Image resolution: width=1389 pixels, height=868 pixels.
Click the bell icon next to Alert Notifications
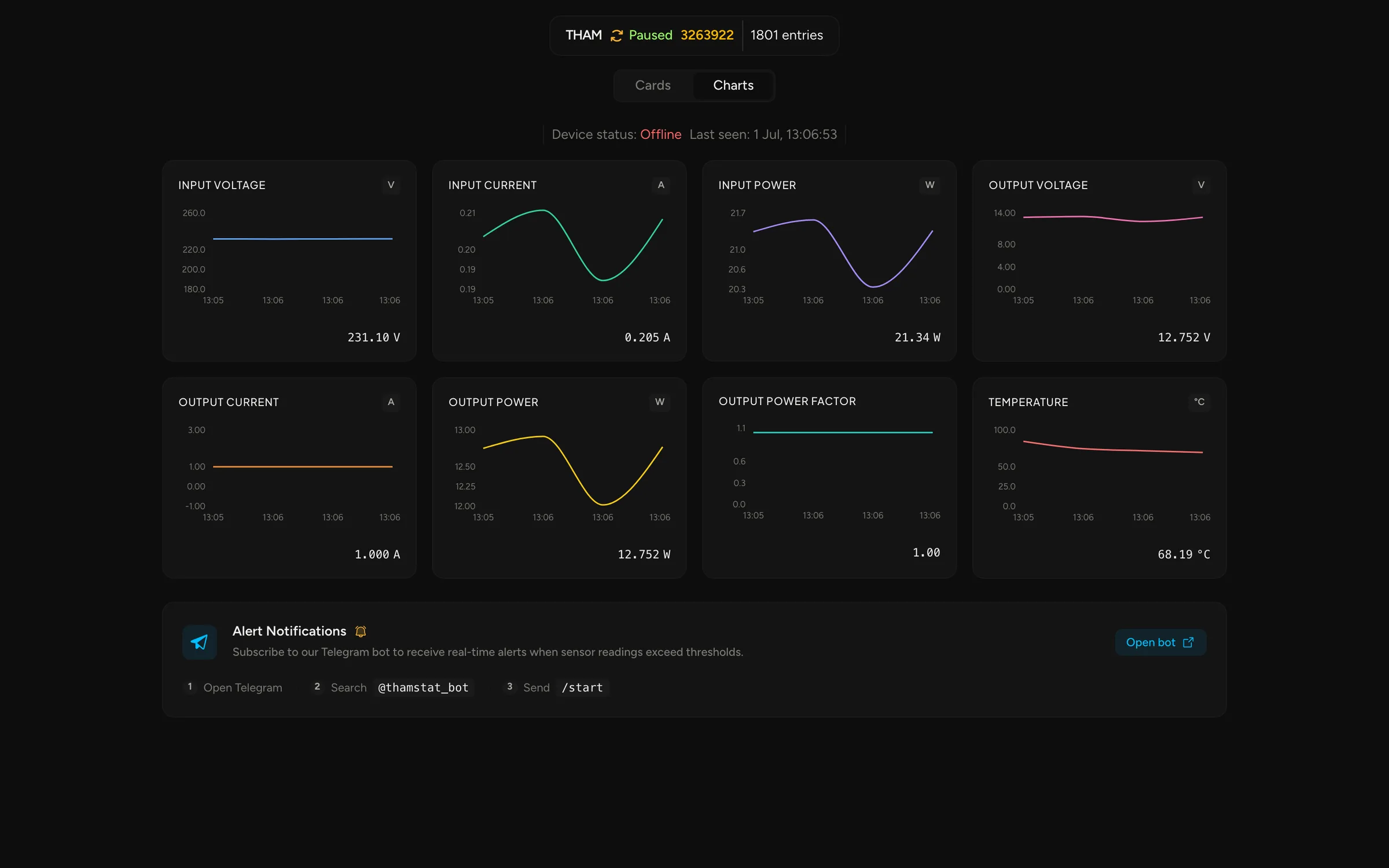tap(361, 631)
